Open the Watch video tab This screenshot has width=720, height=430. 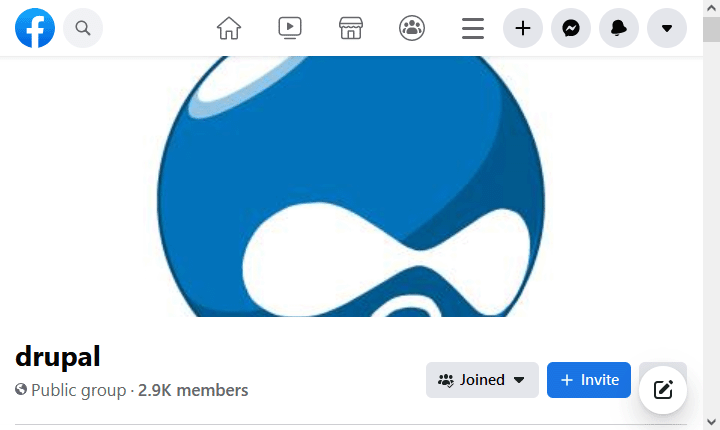290,28
